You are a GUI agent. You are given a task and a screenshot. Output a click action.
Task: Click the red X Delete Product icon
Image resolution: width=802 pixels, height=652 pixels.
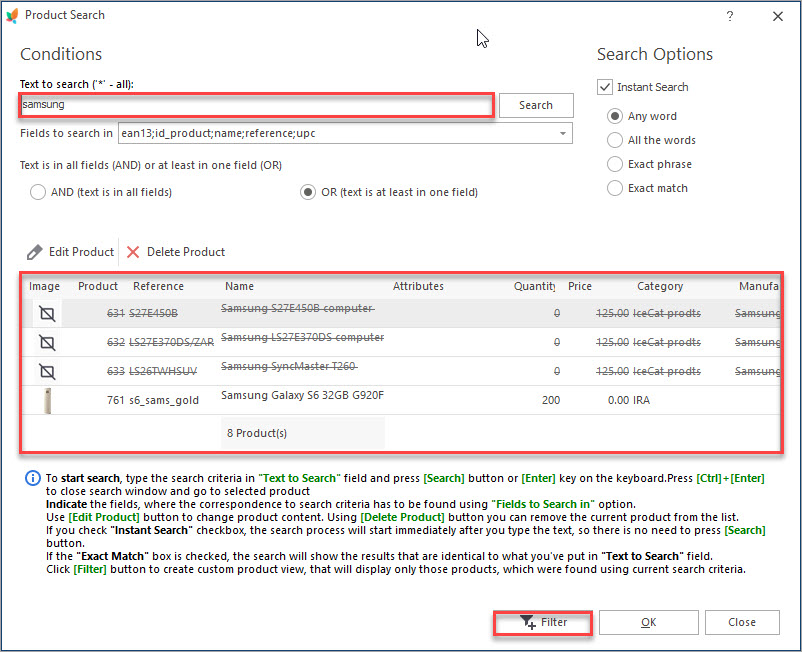pyautogui.click(x=133, y=252)
